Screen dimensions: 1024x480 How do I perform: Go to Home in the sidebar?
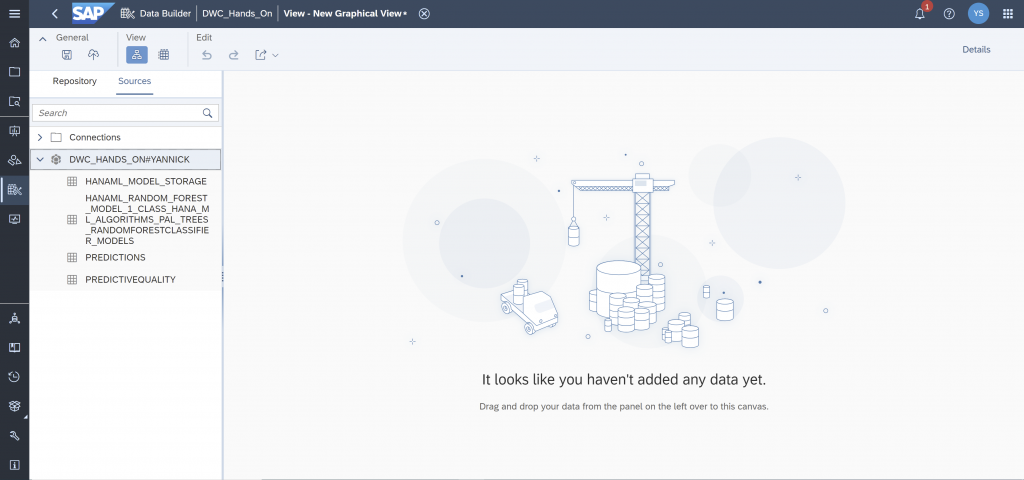(14, 43)
